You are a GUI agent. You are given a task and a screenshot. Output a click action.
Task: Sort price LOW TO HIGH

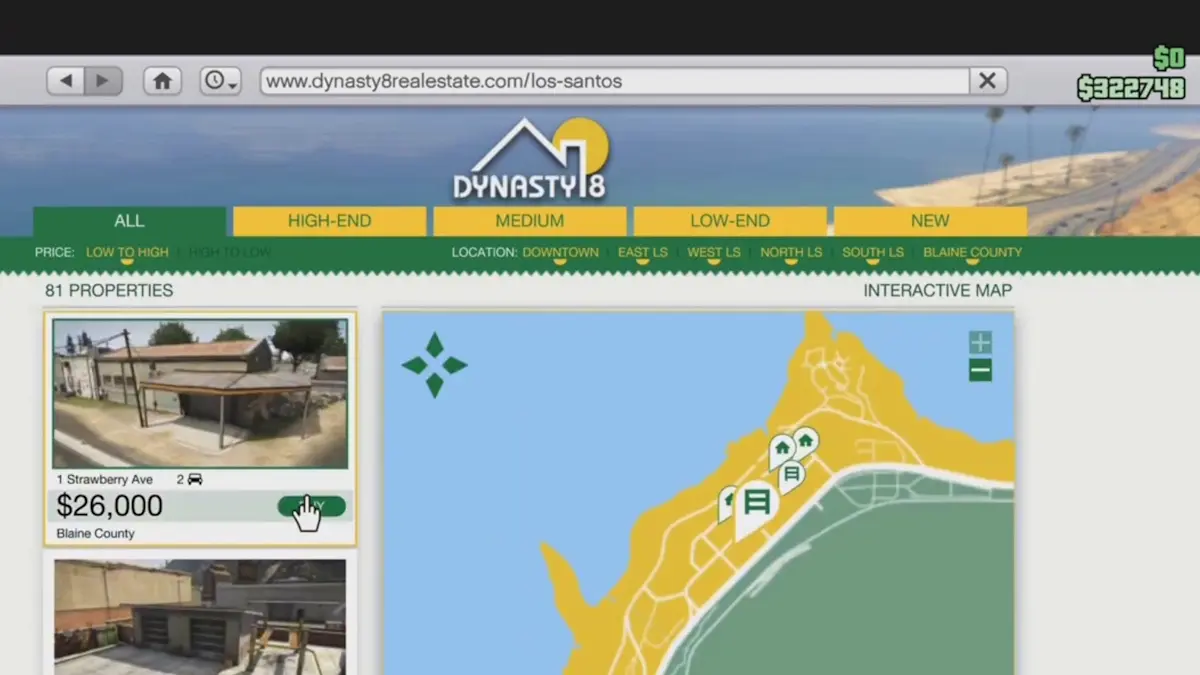pos(127,252)
